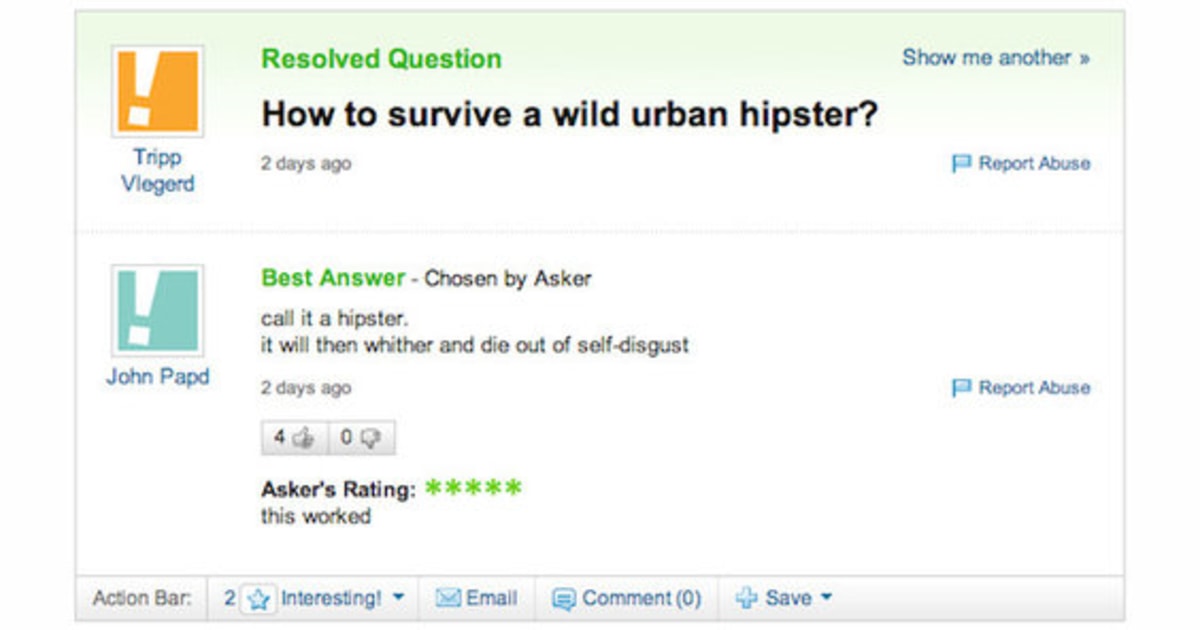Click the Report Abuse flag beside the question

(x=963, y=163)
